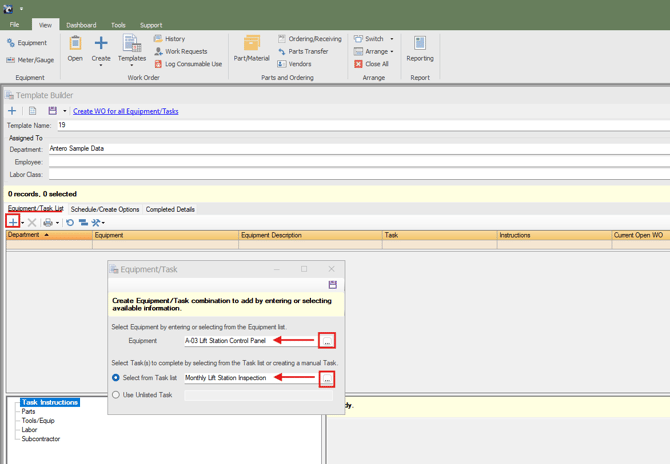Choose the 'Use Unlisted Task' radio option
This screenshot has width=670, height=464.
click(116, 395)
